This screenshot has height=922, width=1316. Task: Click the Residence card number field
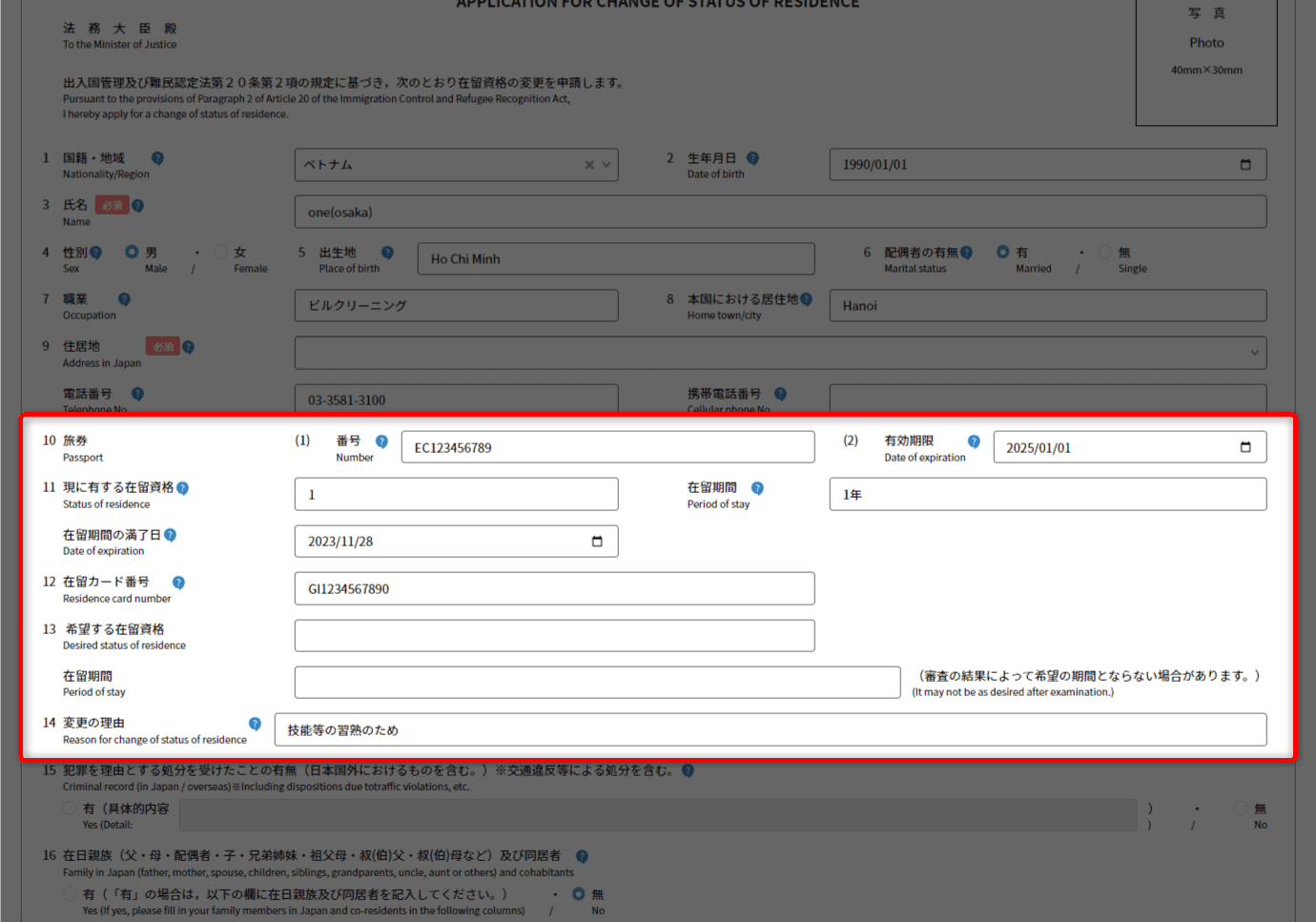(x=554, y=589)
